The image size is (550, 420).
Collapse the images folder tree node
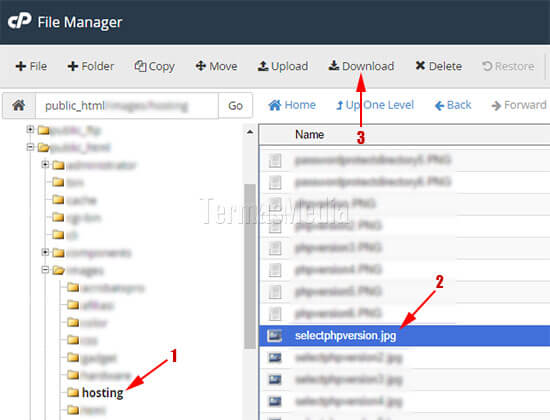coord(45,270)
